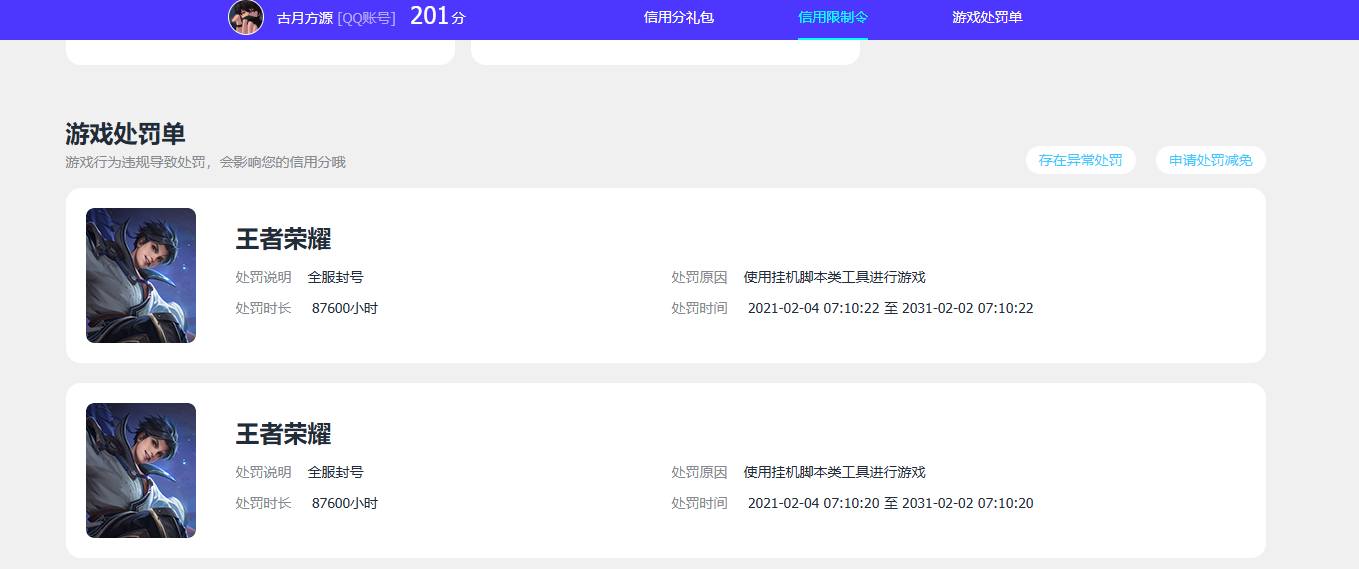Open game thumbnail of the 07:10:20 penalty card
This screenshot has height=569, width=1359.
coord(141,470)
